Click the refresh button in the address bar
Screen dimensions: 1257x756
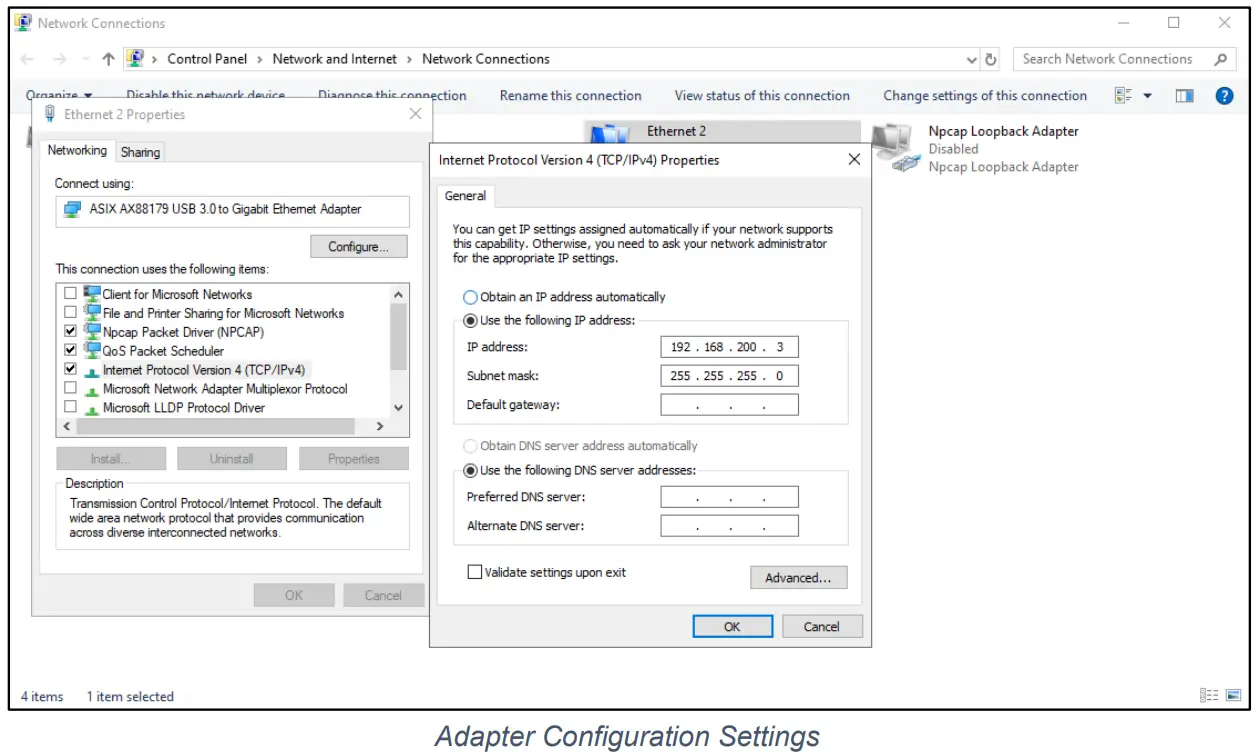[x=991, y=59]
